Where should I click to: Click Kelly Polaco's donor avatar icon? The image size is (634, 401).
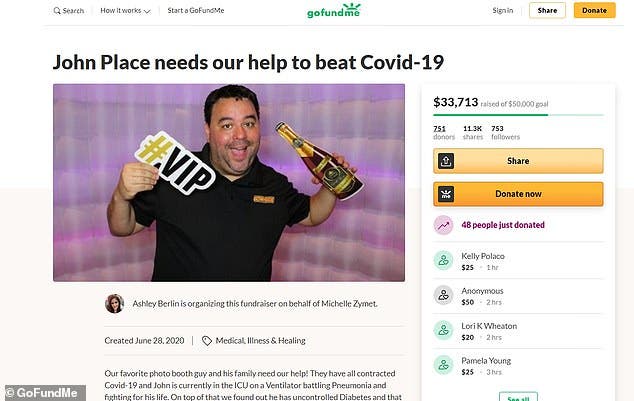444,261
